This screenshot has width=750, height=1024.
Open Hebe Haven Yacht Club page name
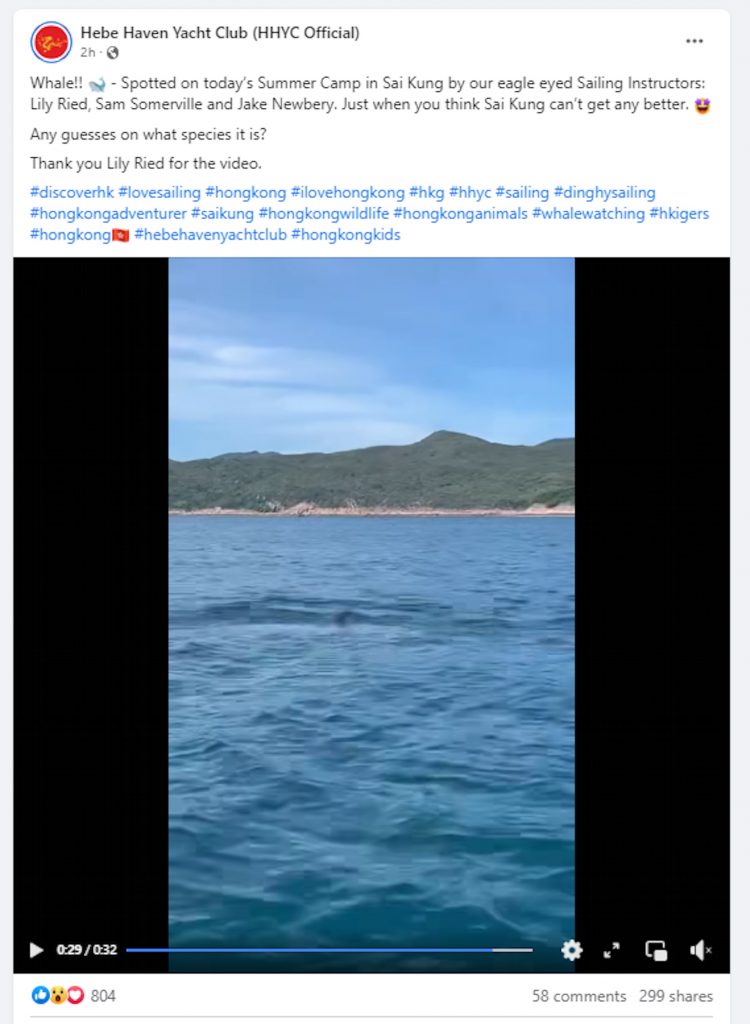pos(220,33)
